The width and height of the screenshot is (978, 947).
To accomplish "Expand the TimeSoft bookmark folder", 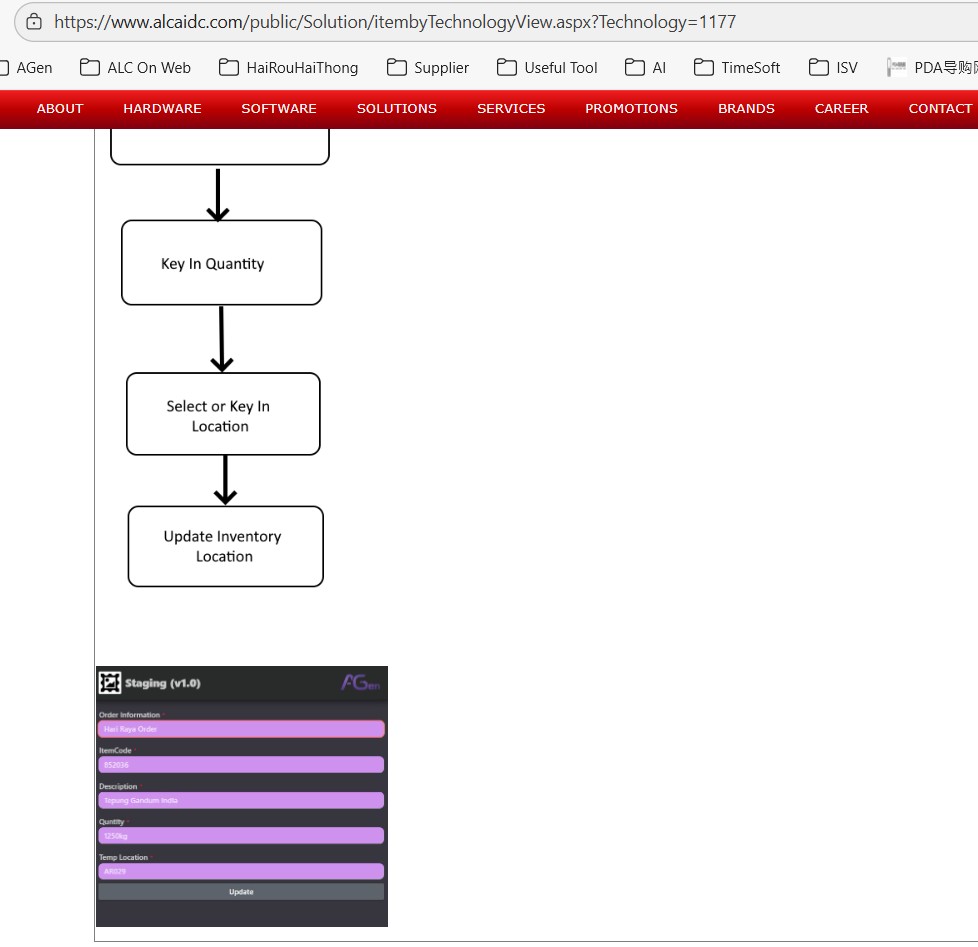I will tap(738, 68).
